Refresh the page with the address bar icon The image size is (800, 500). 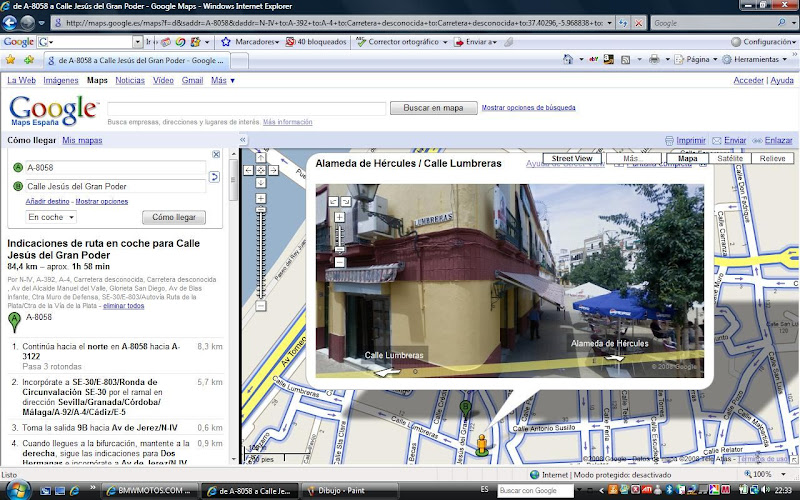623,23
